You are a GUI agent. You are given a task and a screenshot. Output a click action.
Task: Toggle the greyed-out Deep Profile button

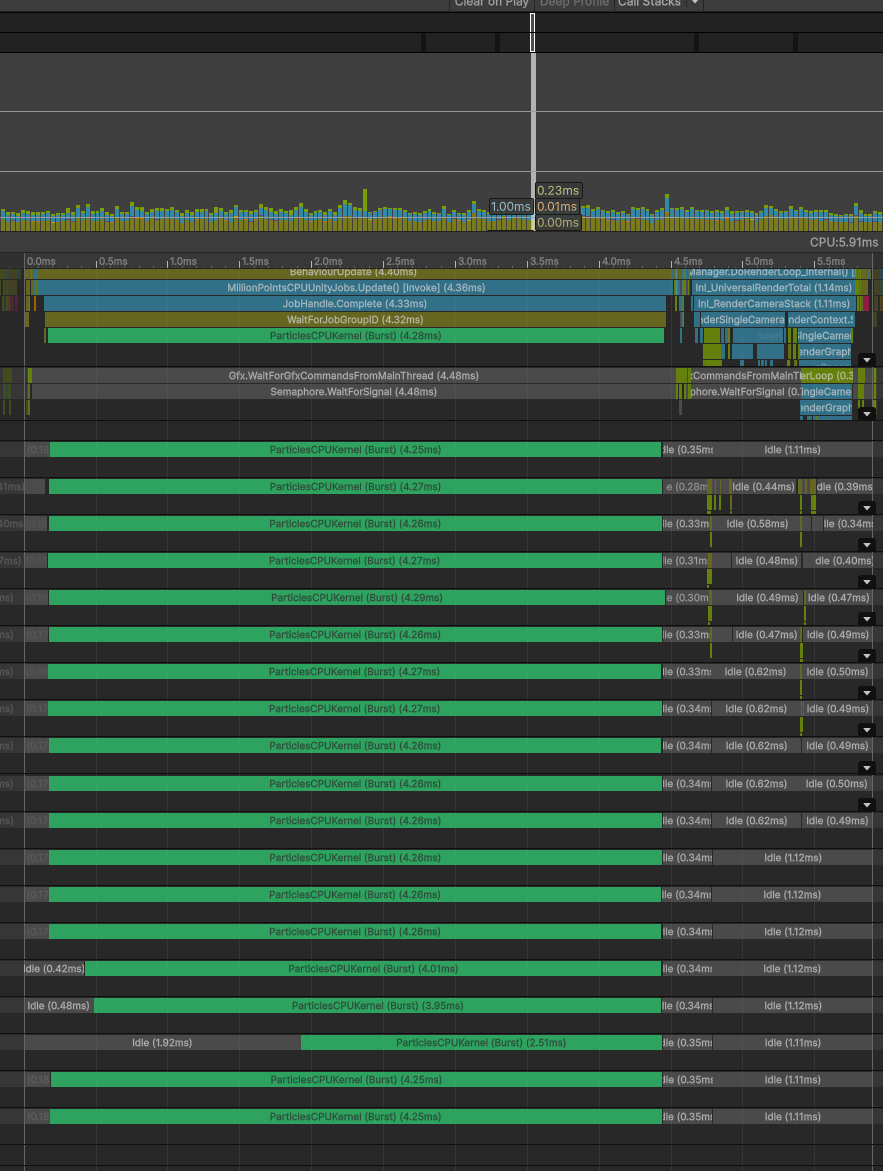[x=574, y=4]
